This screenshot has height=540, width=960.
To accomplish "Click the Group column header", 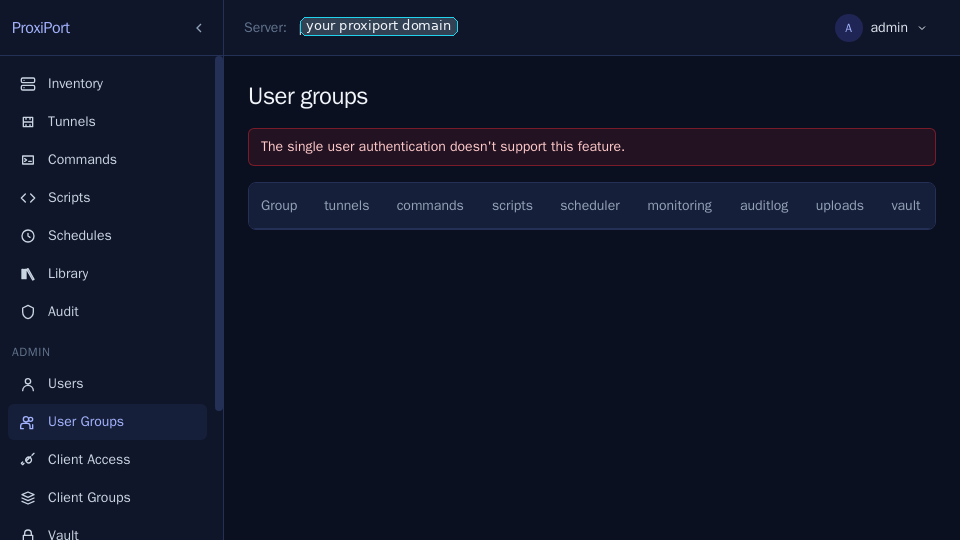I will pyautogui.click(x=279, y=206).
